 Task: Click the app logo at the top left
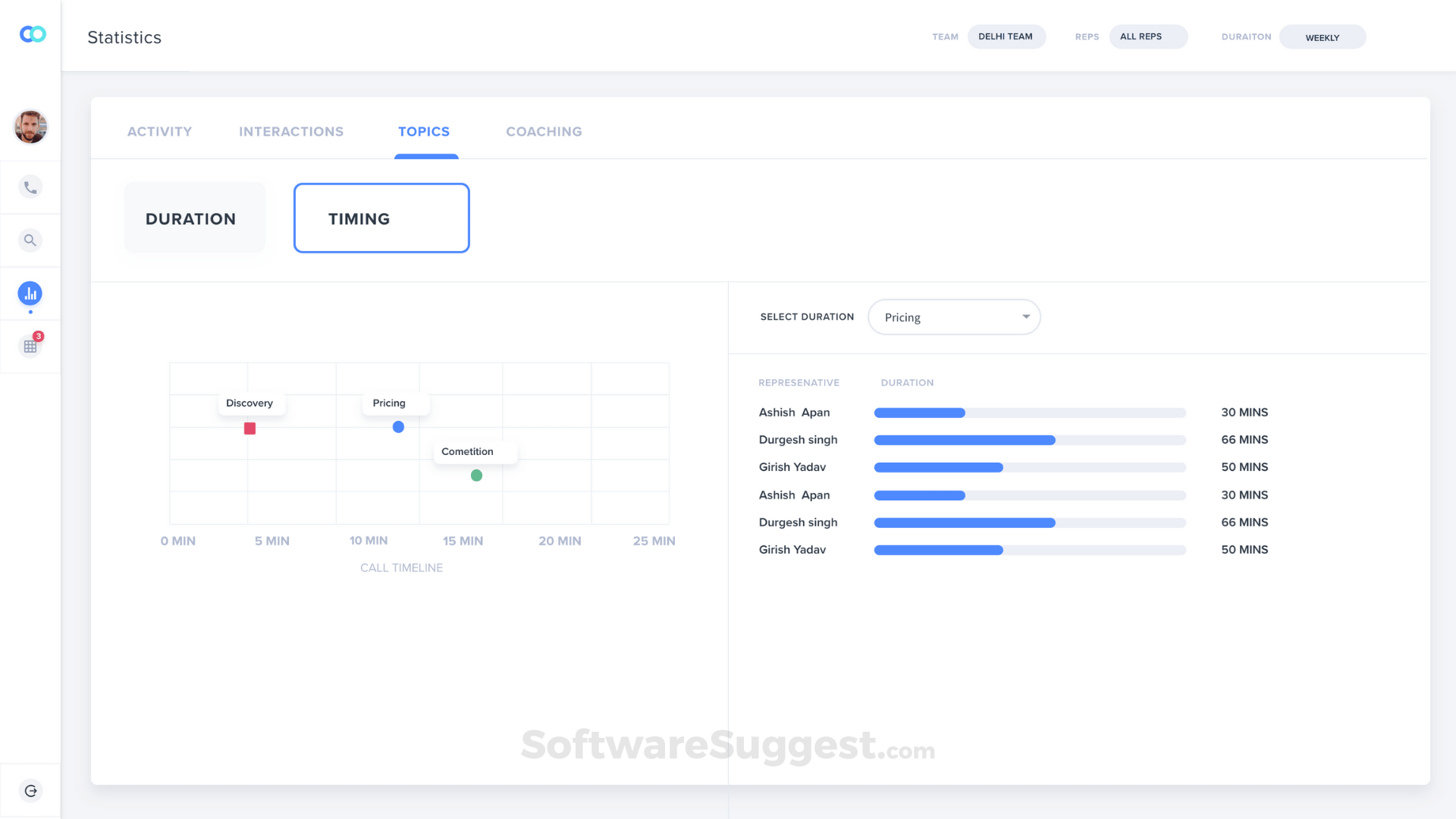[x=32, y=34]
